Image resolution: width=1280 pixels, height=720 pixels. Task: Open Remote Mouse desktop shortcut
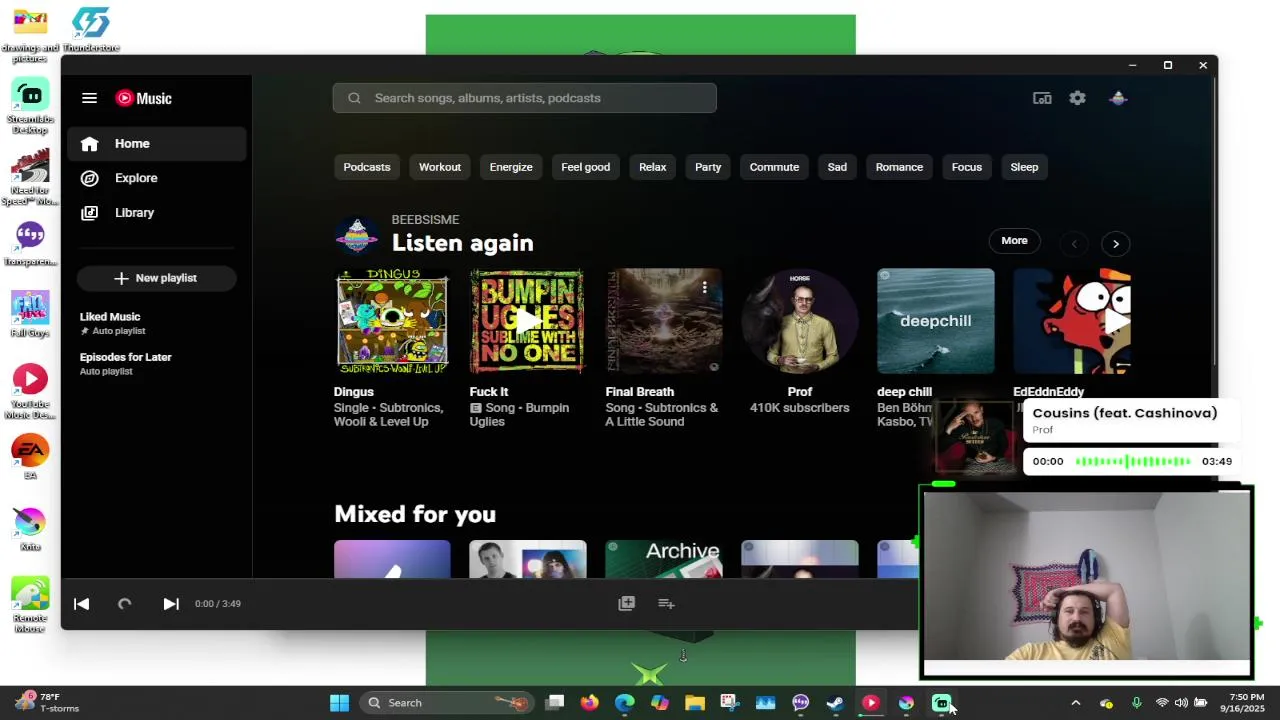30,605
